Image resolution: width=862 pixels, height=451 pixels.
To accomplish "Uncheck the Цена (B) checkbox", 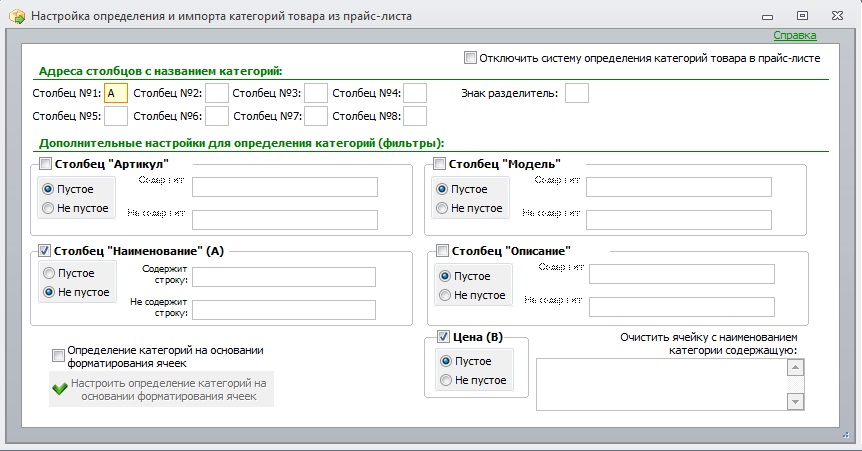I will (x=443, y=337).
